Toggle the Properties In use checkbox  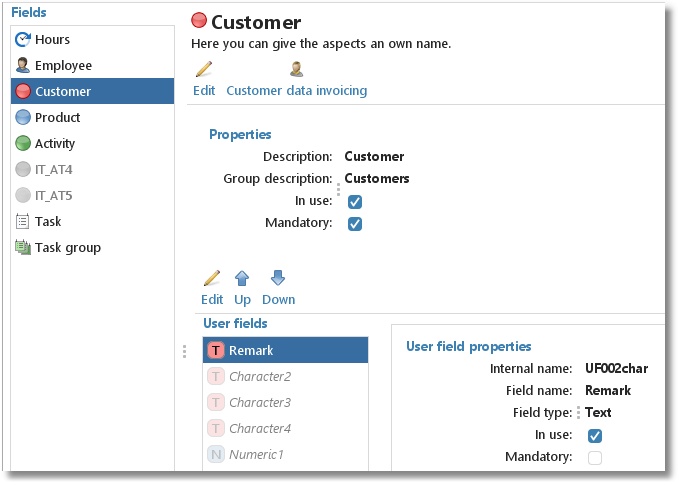click(355, 202)
